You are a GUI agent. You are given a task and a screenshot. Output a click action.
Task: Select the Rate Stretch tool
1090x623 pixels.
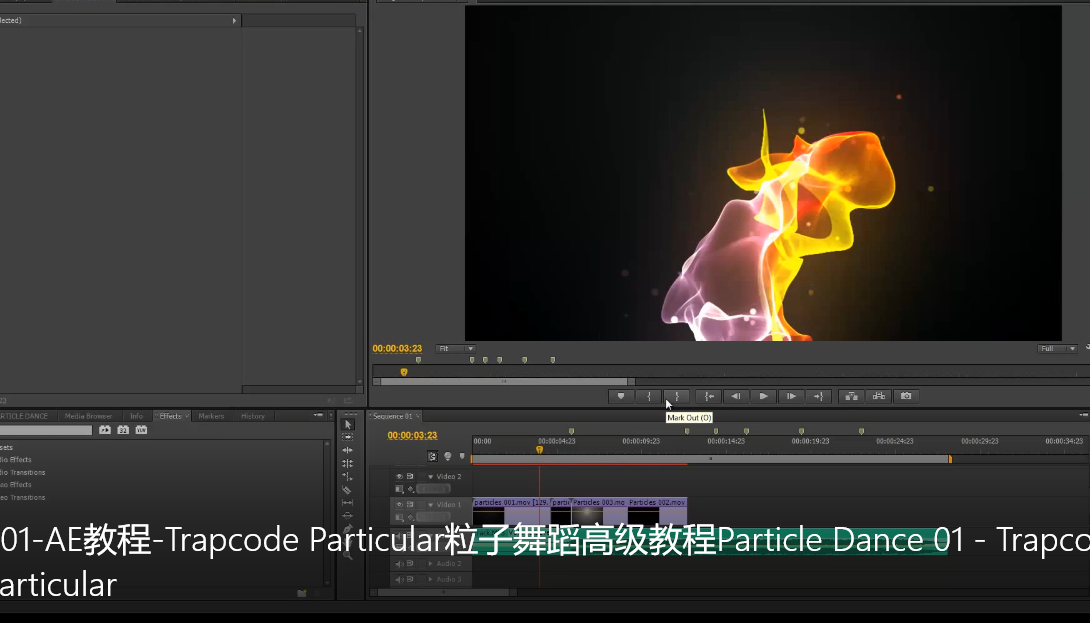click(x=348, y=476)
